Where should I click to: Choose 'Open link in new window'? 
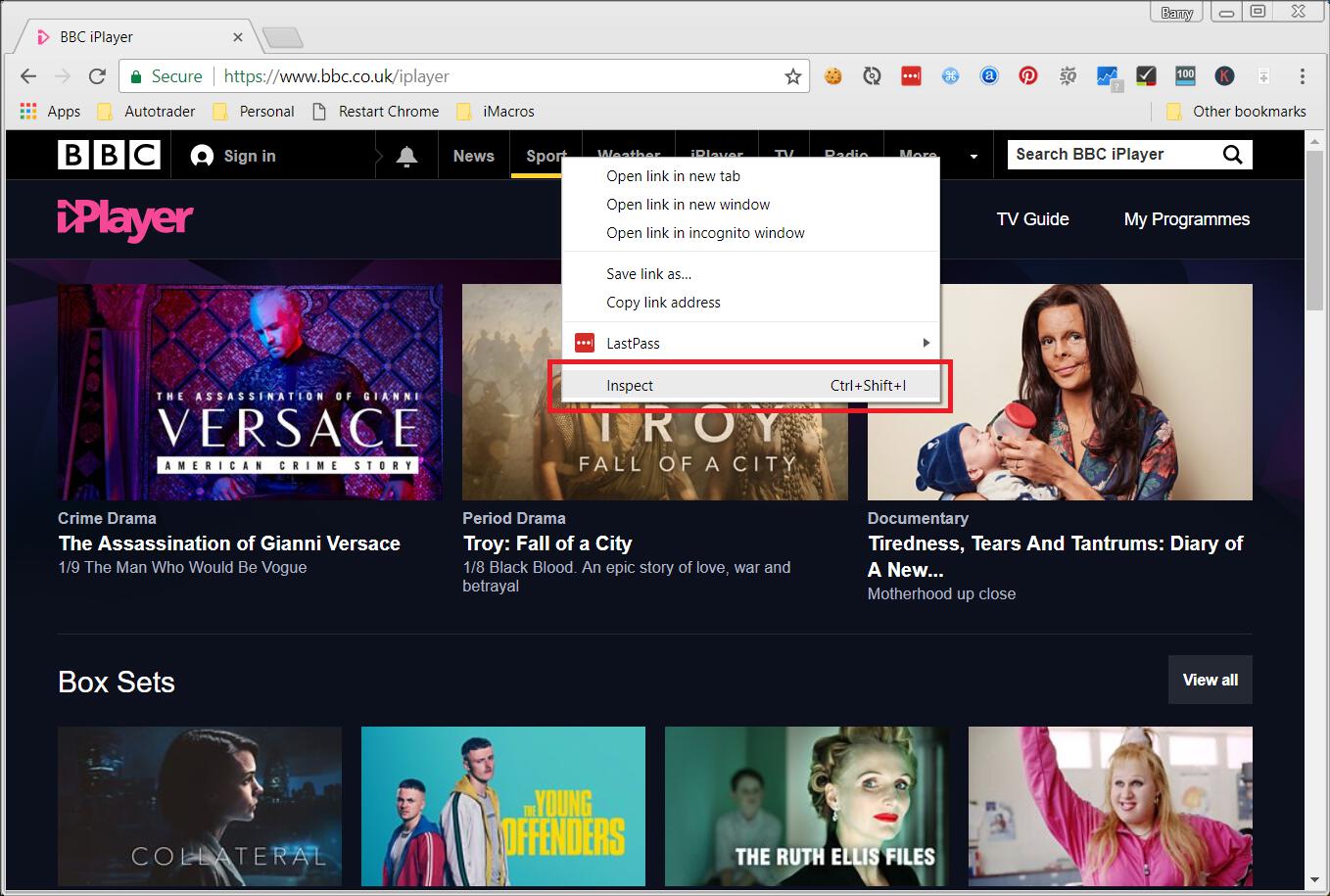750,205
